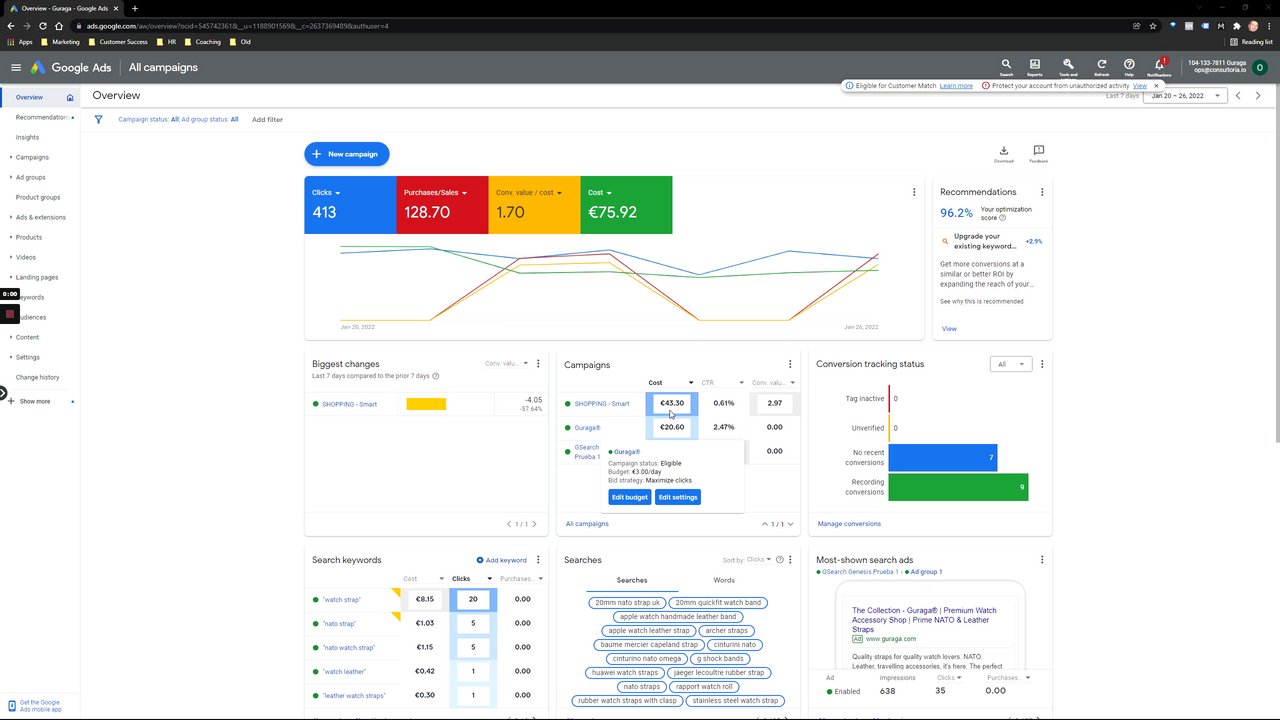Open Conv. value / cost metric dropdown
This screenshot has width=1280, height=720.
(534, 205)
